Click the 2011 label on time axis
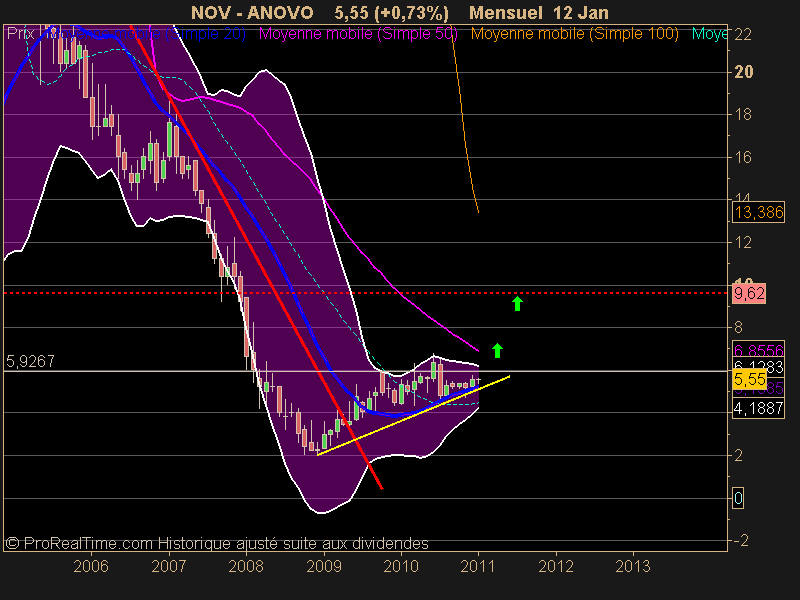The image size is (800, 600). click(478, 566)
